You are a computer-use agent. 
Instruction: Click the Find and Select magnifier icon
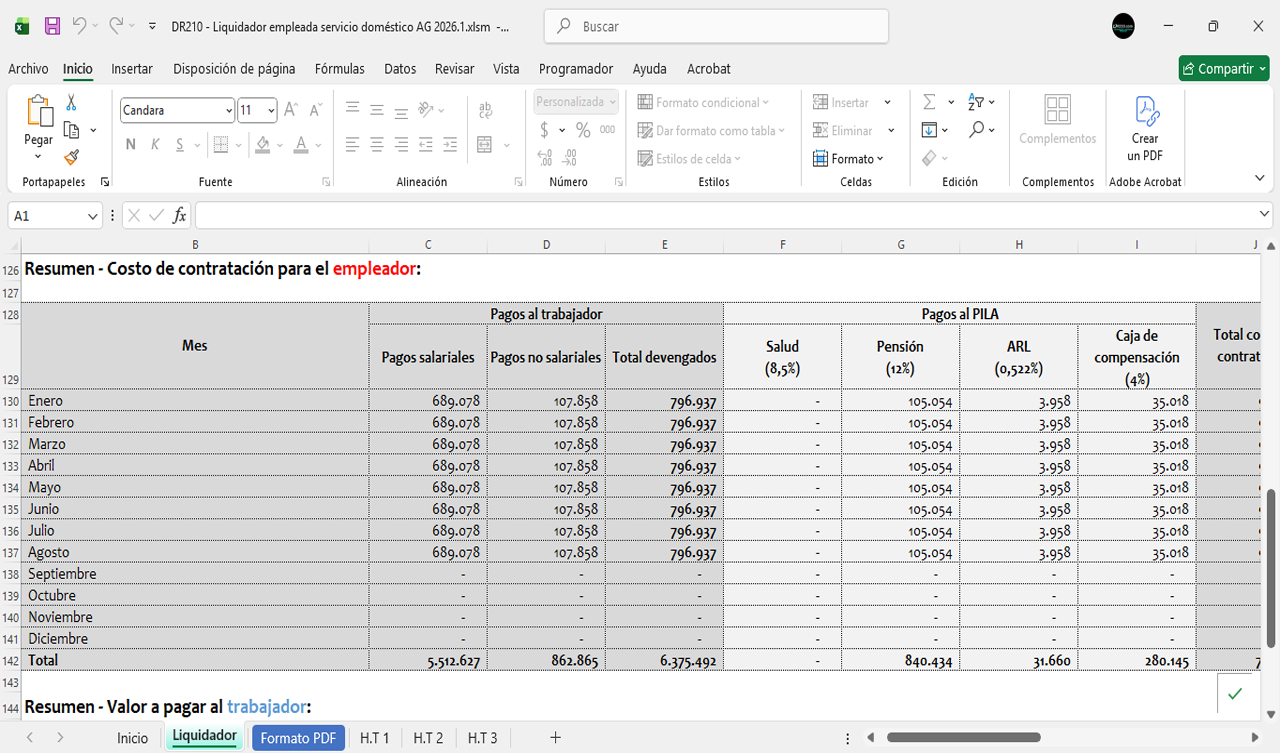(976, 130)
